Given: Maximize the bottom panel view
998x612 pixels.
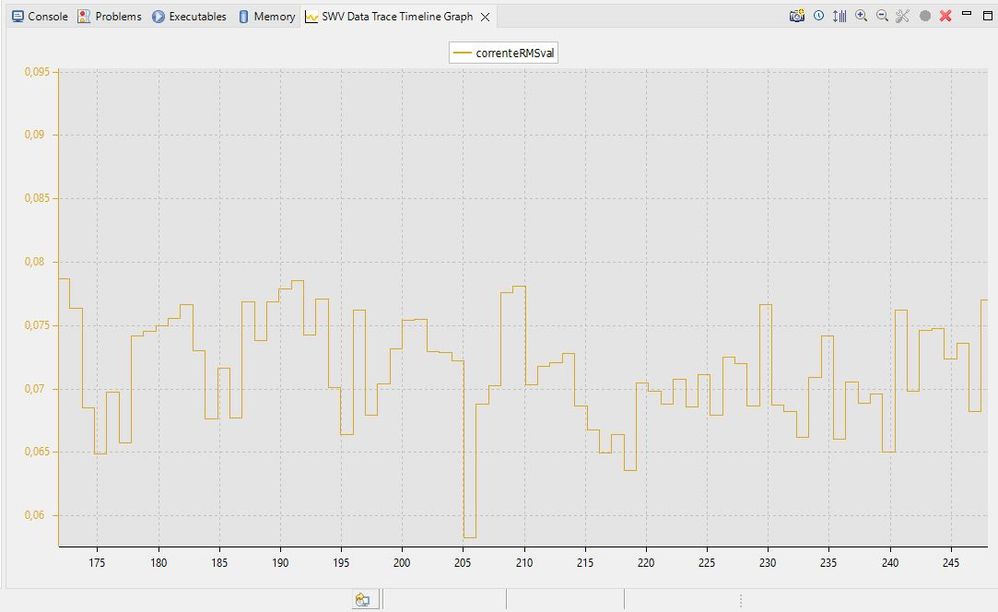Looking at the screenshot, I should click(988, 15).
